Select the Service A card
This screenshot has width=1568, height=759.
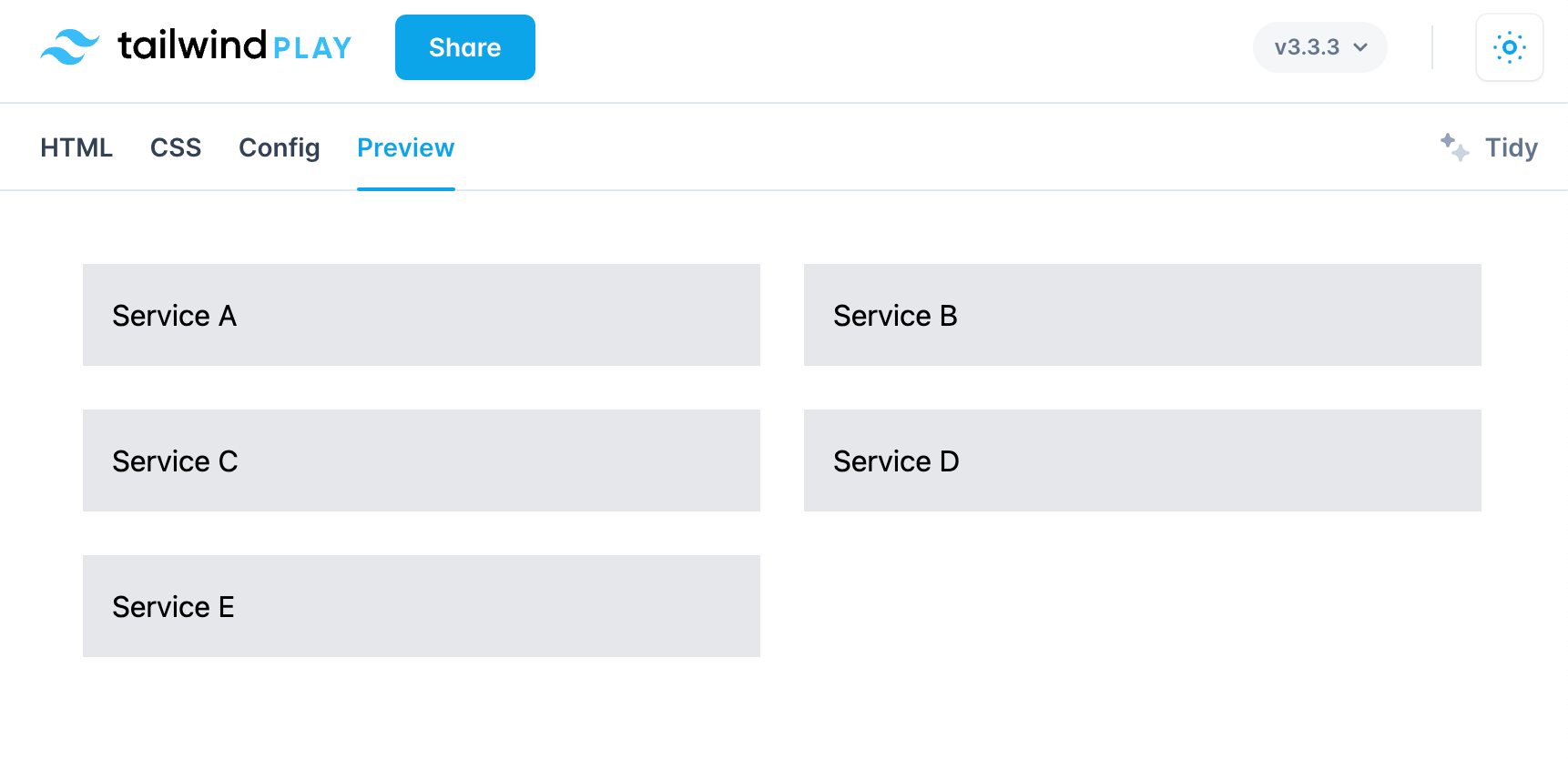tap(422, 315)
